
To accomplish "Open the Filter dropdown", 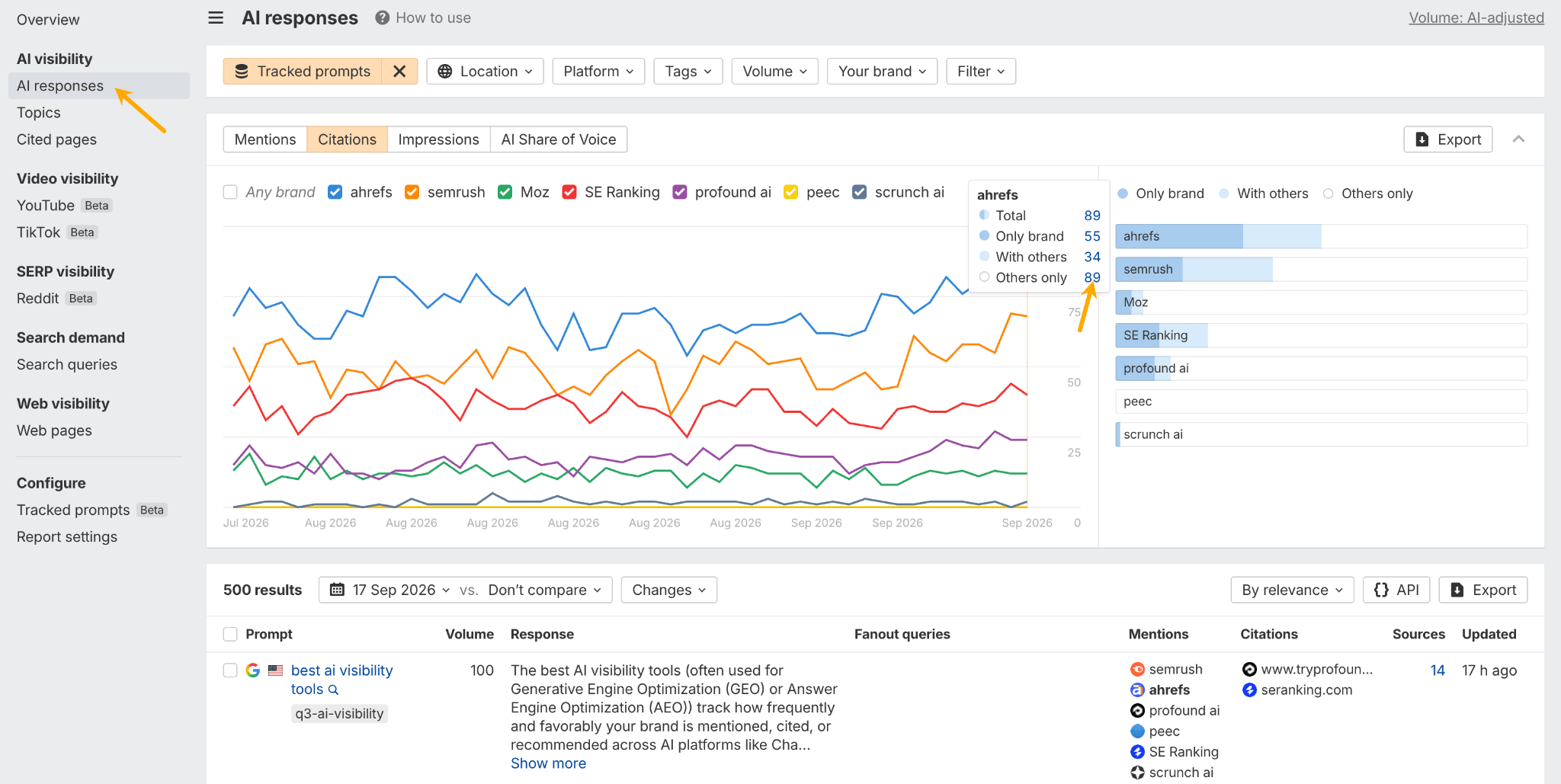I will click(981, 71).
